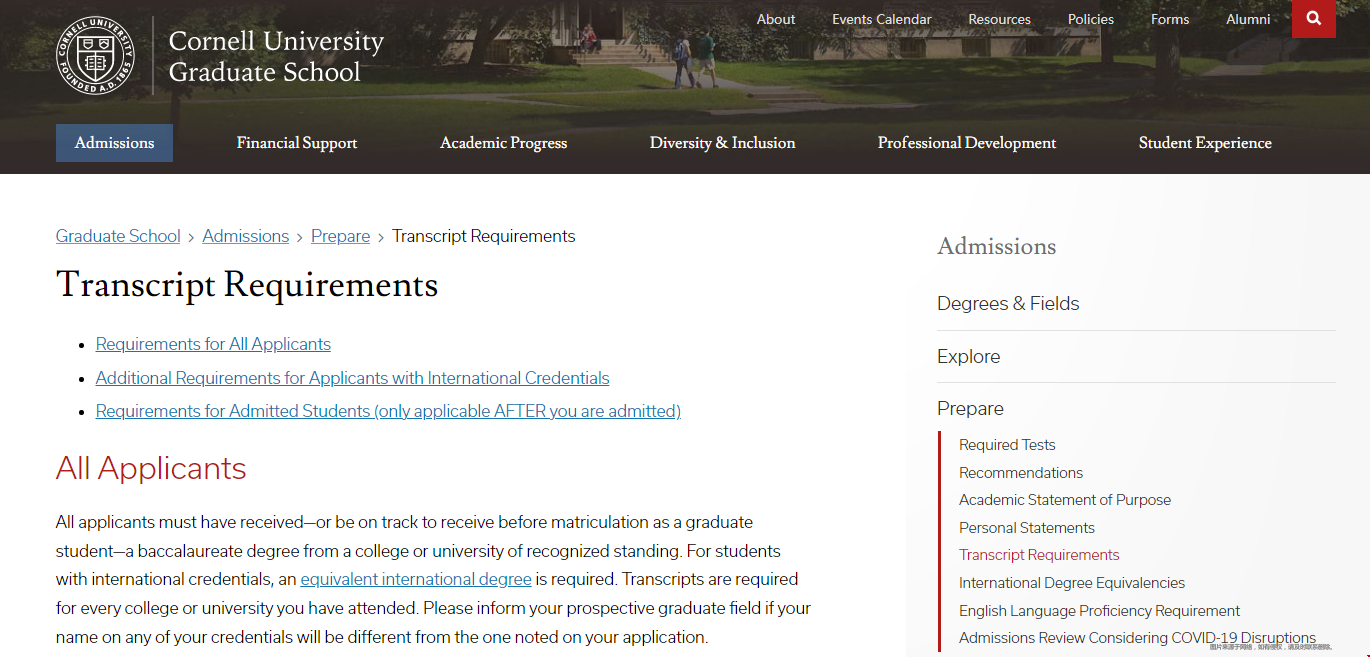The image size is (1370, 657).
Task: Select the Professional Development navigation tab
Action: tap(967, 143)
